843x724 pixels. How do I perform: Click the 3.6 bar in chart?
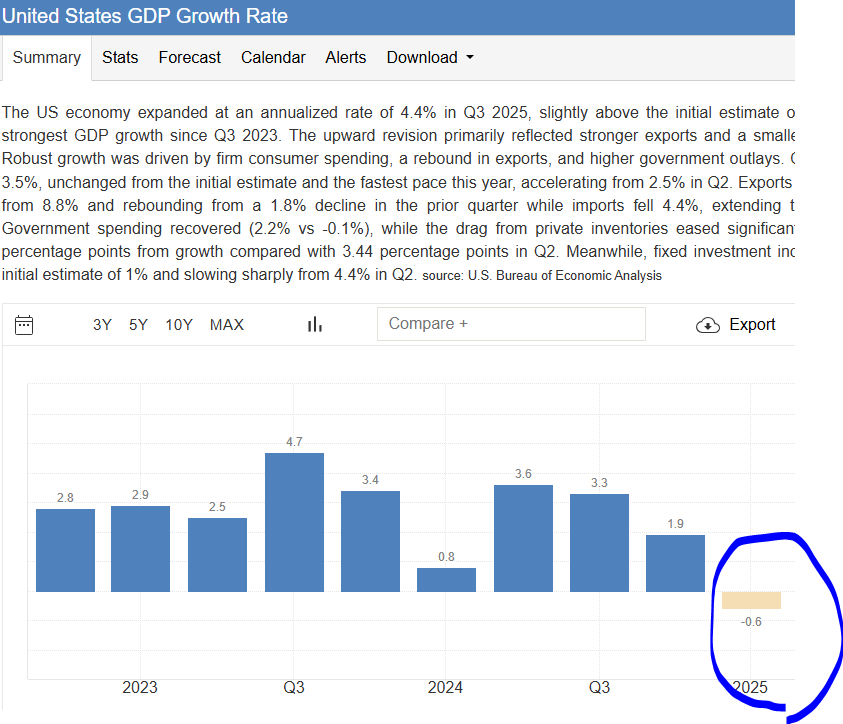pyautogui.click(x=523, y=539)
